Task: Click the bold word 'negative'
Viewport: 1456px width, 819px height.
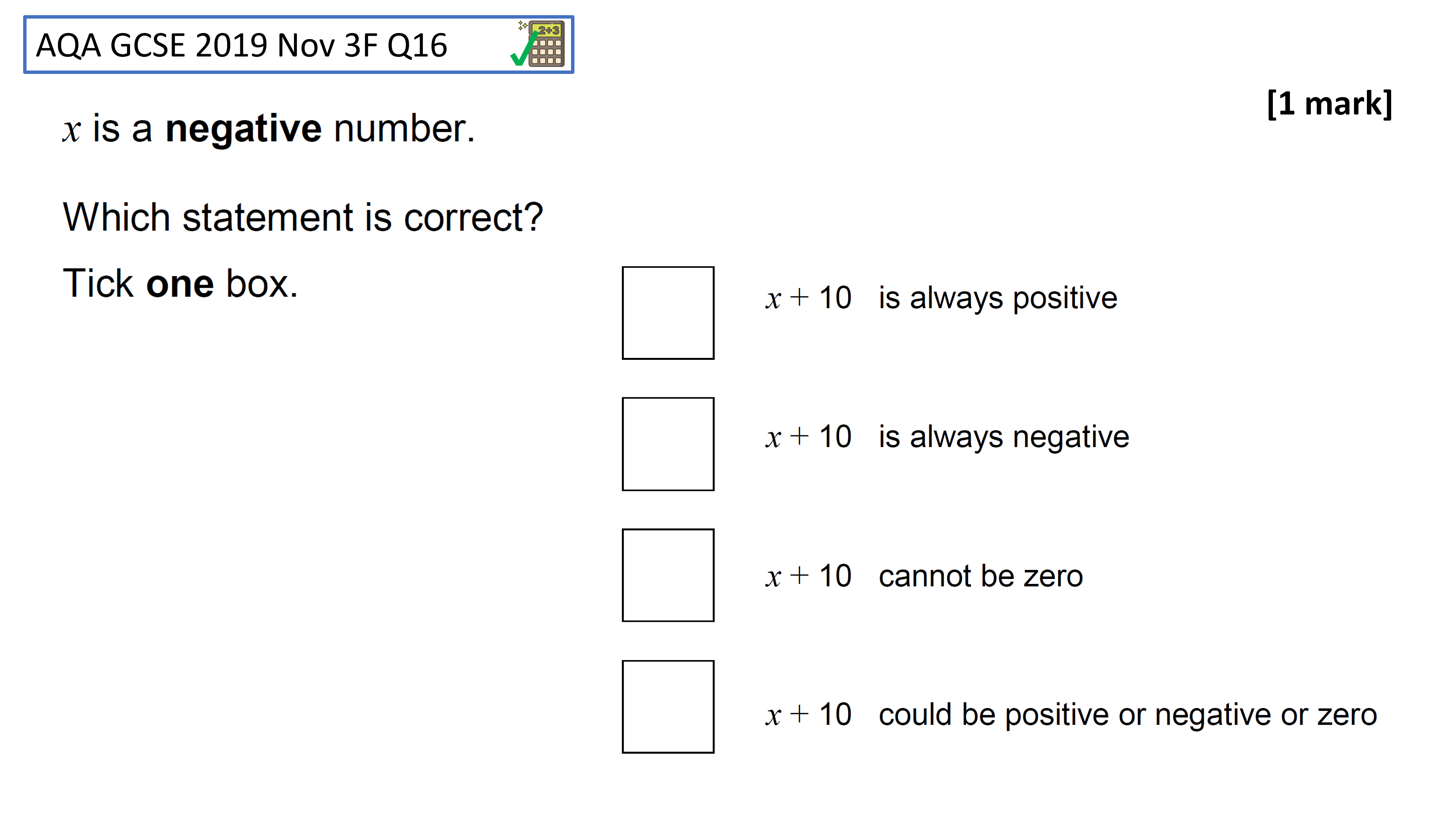Action: point(243,129)
